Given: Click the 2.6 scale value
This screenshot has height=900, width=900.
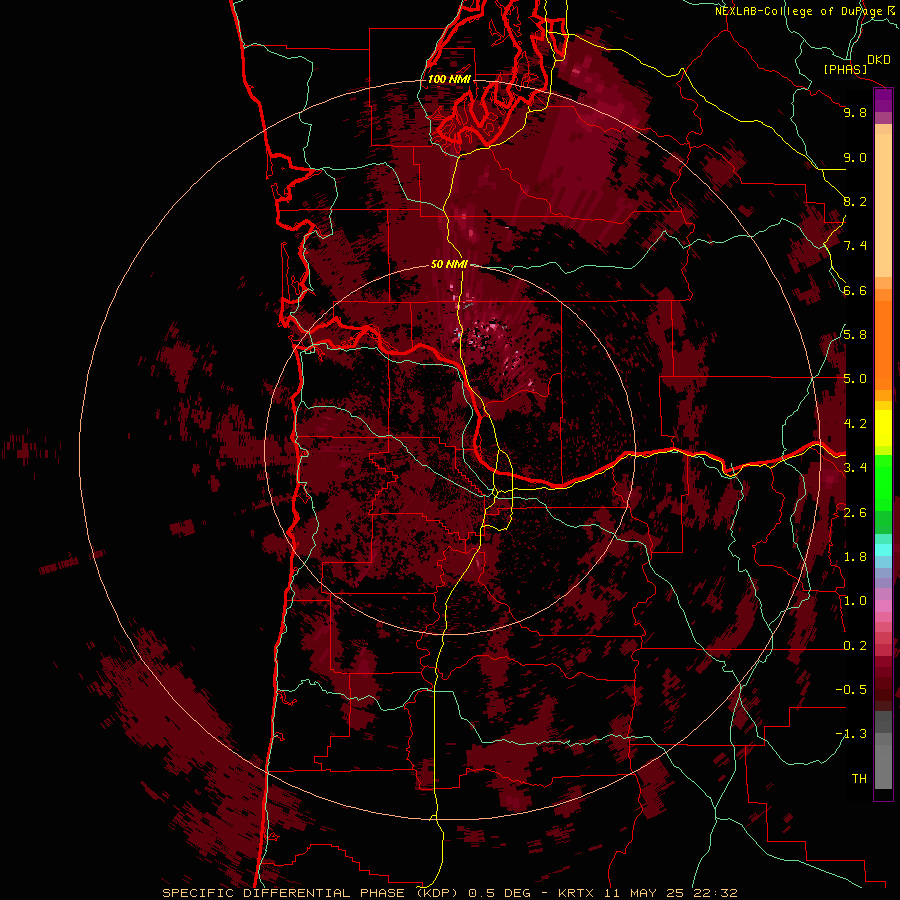Looking at the screenshot, I should [855, 513].
